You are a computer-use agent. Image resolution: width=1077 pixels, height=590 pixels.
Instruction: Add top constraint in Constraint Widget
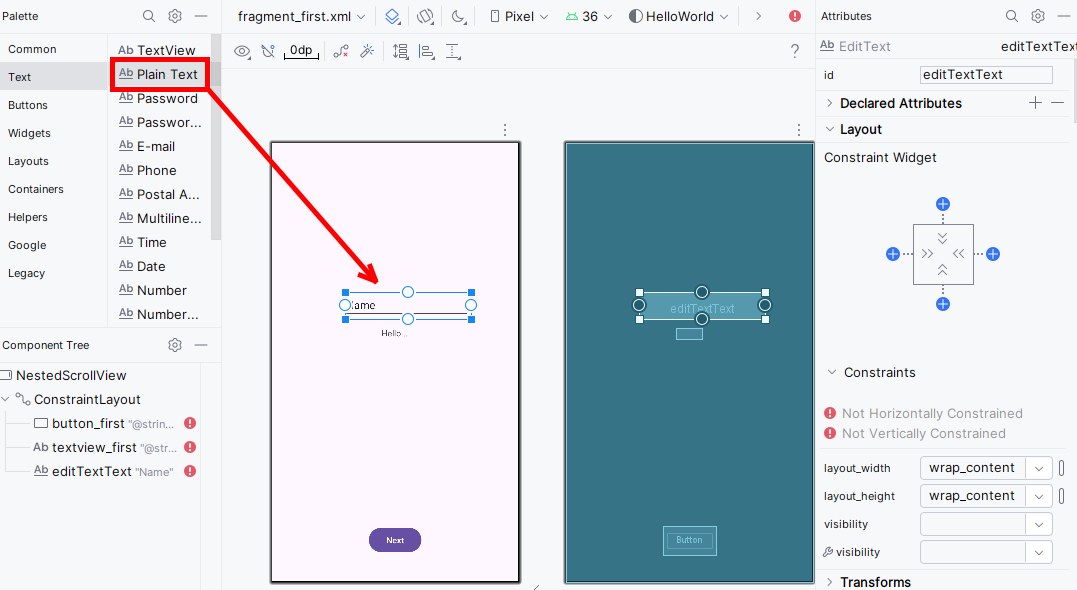coord(942,204)
